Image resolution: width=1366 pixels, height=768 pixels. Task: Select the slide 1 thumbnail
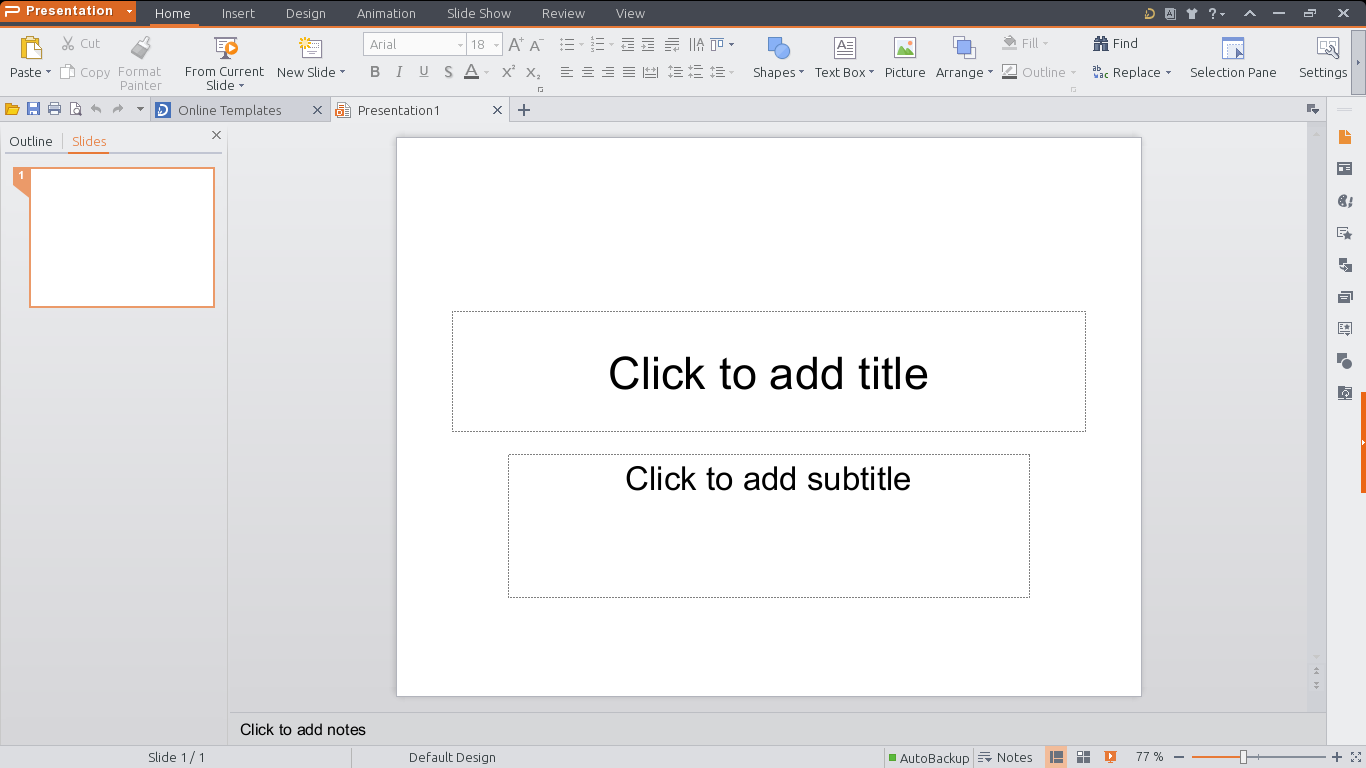(x=121, y=237)
